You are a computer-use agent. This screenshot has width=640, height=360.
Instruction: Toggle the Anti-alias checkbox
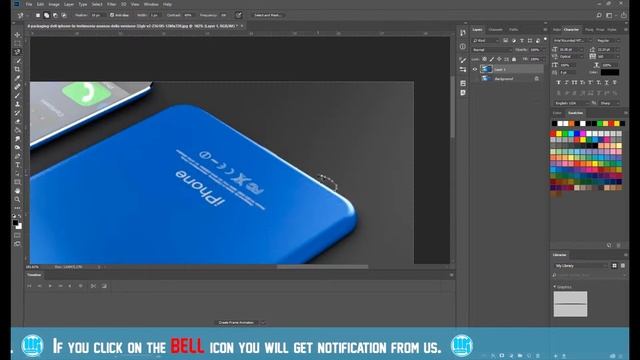(x=112, y=15)
